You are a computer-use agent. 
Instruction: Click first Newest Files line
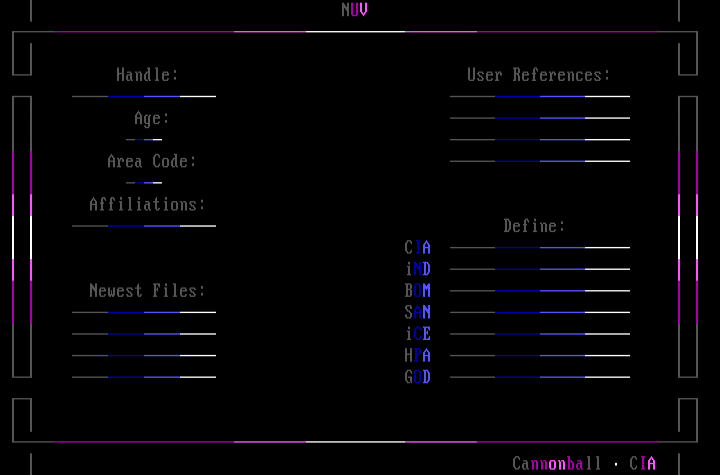(144, 313)
